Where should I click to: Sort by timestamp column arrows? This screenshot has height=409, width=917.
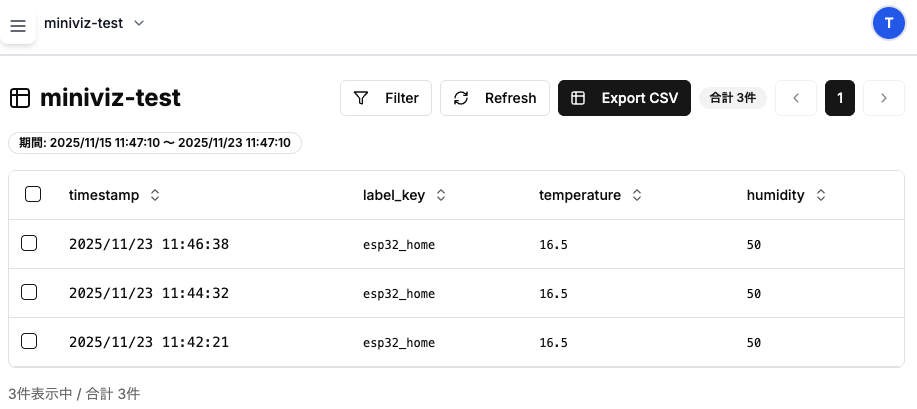(x=154, y=196)
